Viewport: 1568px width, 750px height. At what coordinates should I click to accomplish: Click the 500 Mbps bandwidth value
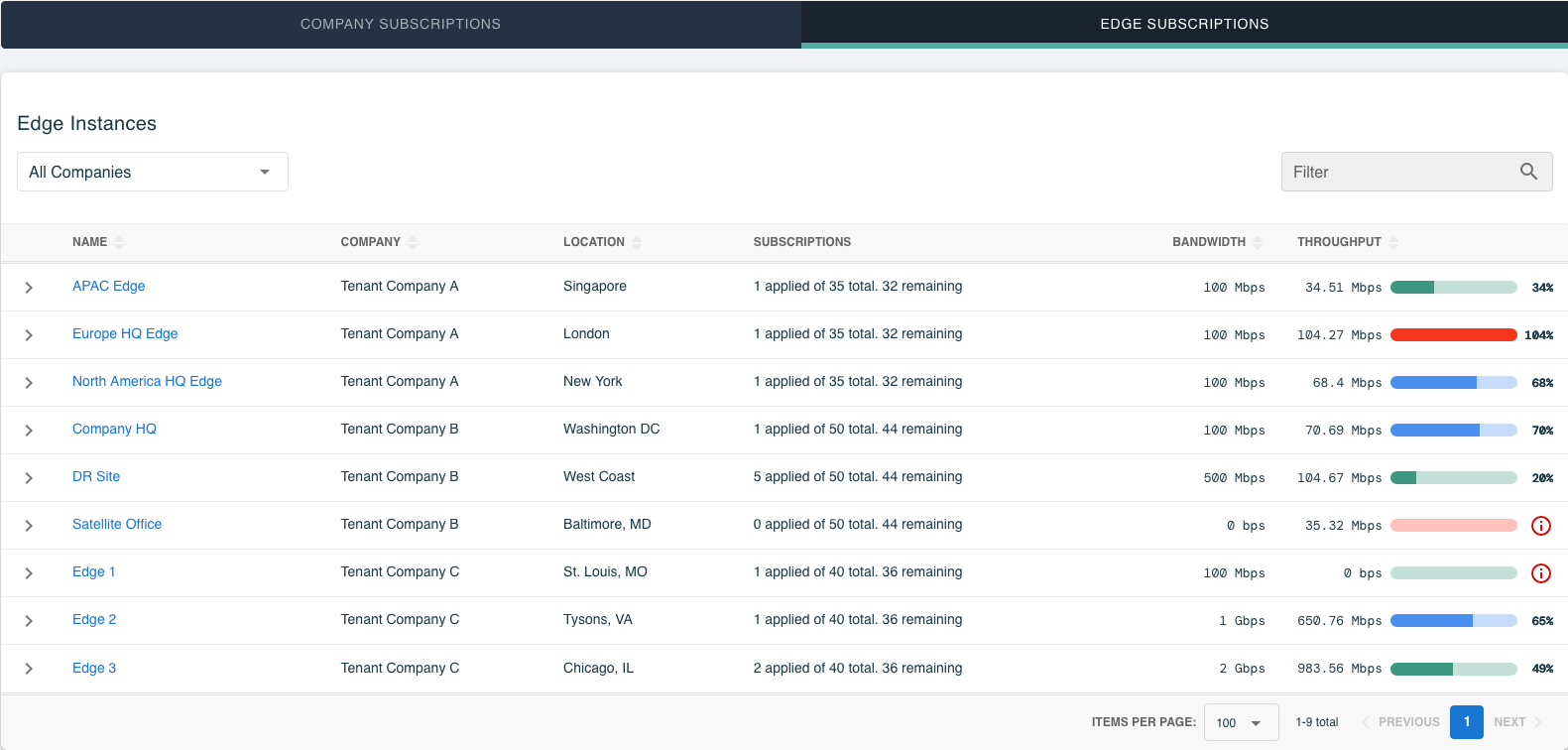click(1234, 478)
